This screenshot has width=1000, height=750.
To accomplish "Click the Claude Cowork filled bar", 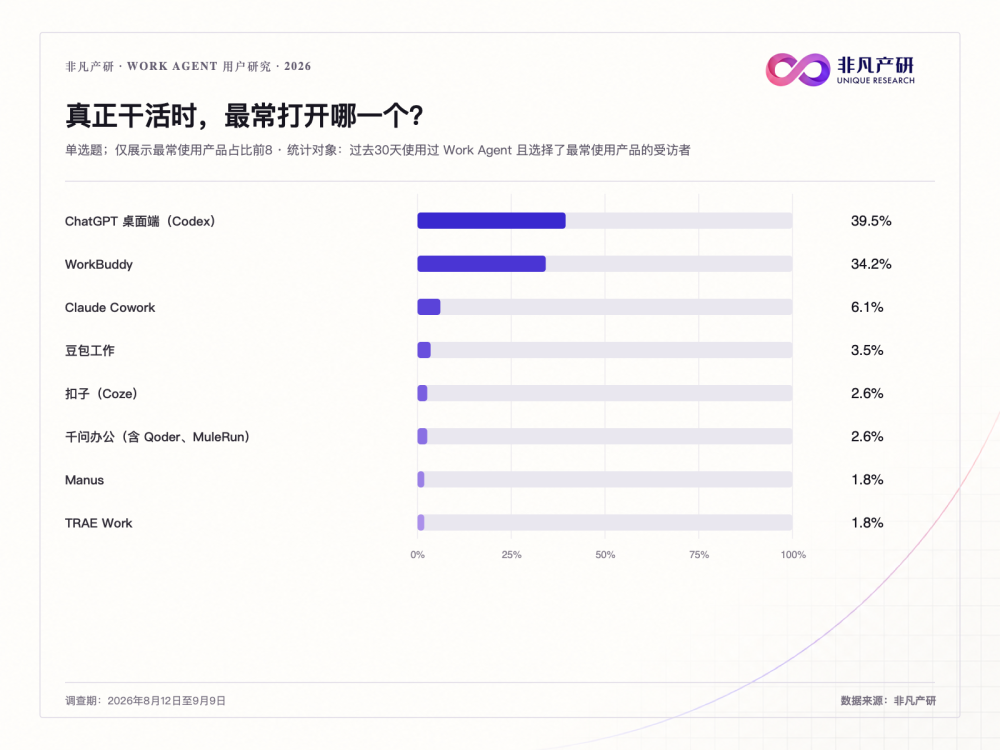I will [429, 307].
